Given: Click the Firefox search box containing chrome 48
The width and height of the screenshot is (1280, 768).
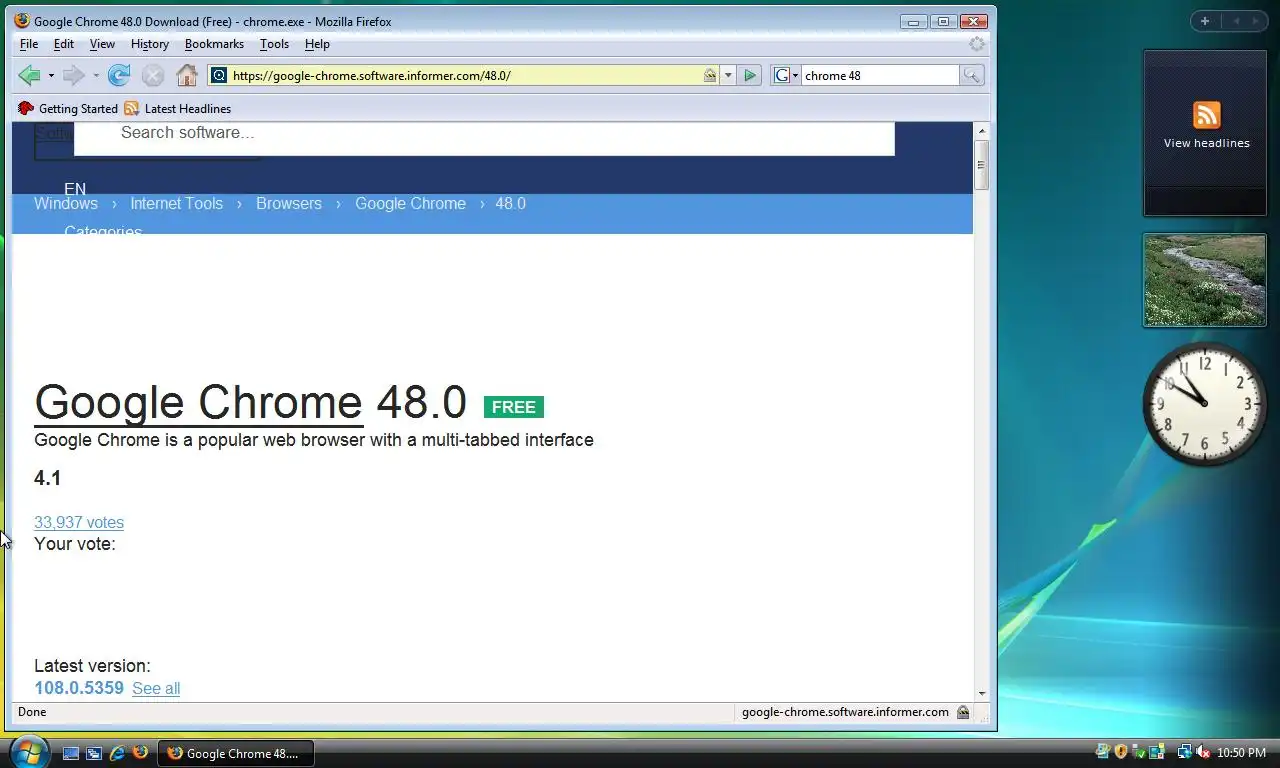Looking at the screenshot, I should click(880, 75).
